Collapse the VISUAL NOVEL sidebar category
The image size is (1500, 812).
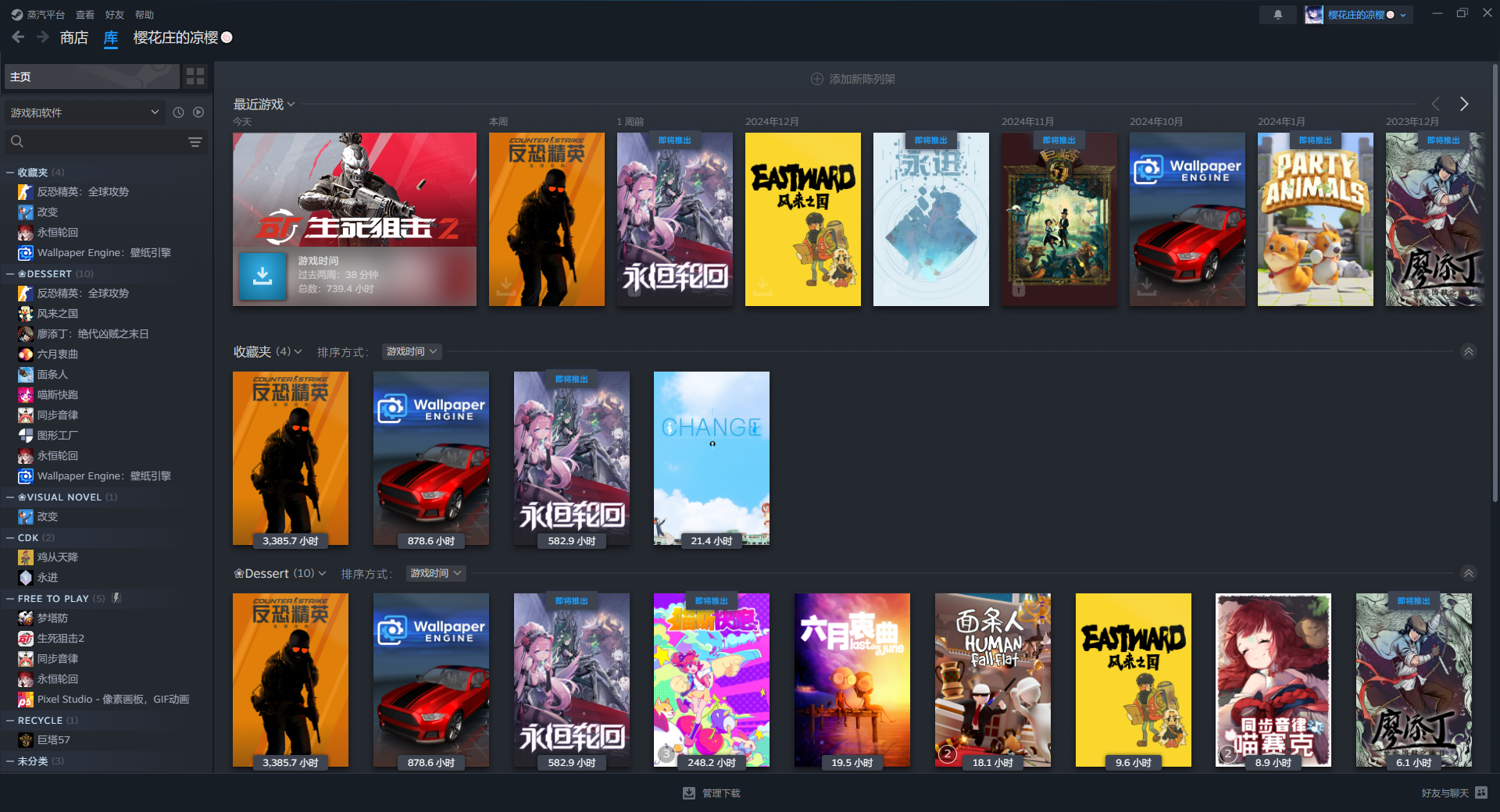click(x=10, y=497)
